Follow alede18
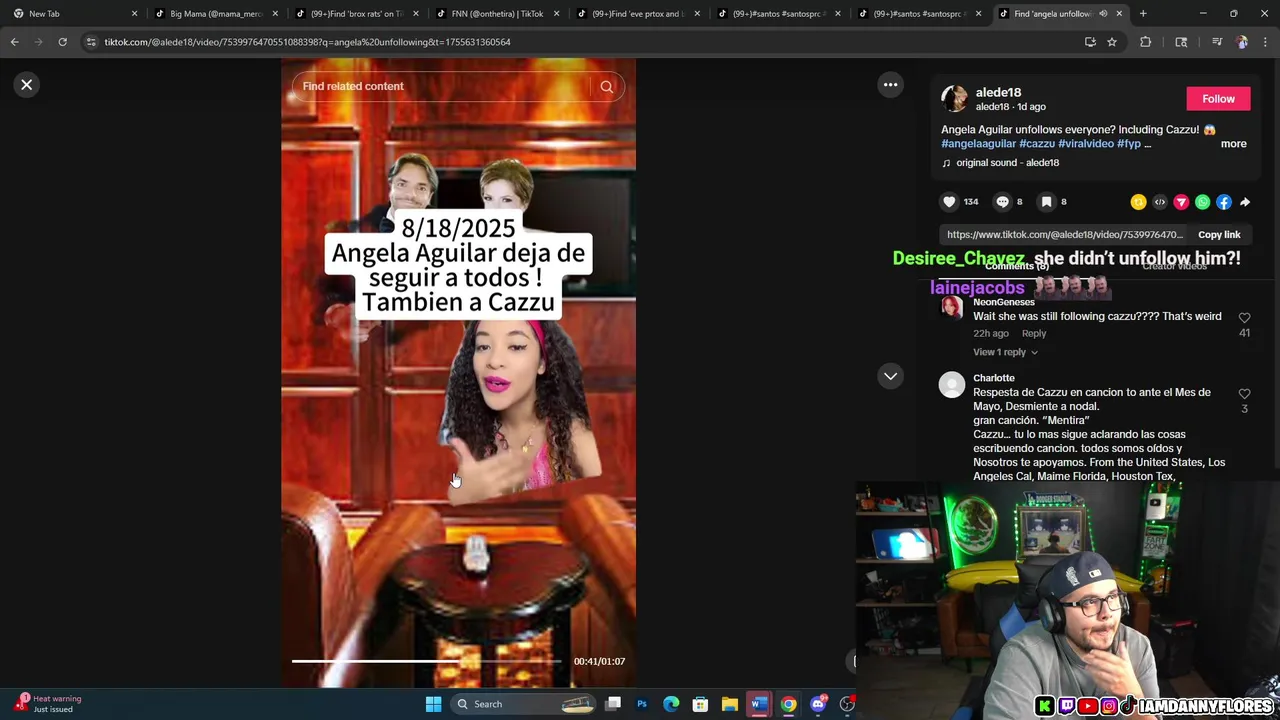The height and width of the screenshot is (720, 1280). tap(1218, 99)
